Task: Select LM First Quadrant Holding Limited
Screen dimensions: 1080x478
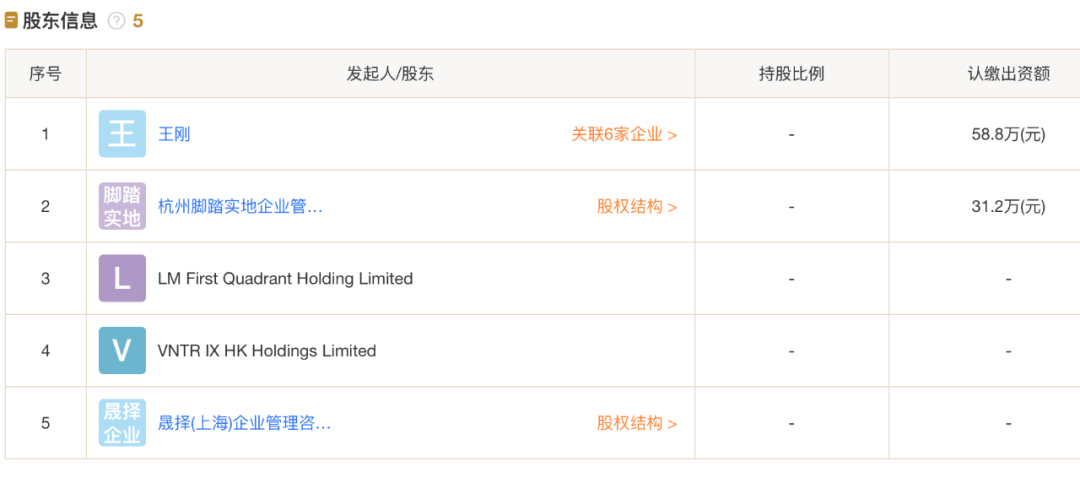Action: click(x=285, y=278)
